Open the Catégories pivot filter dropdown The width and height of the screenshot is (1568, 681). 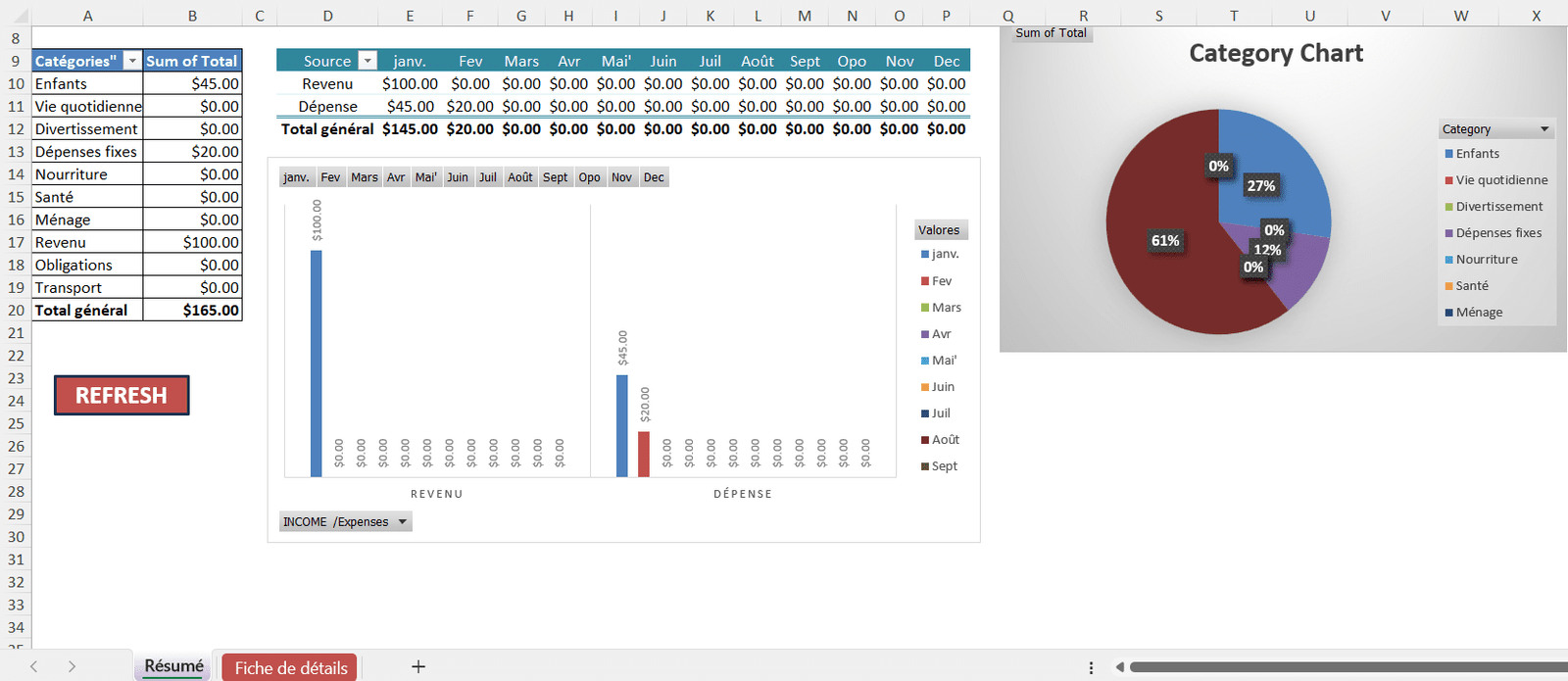(x=132, y=61)
